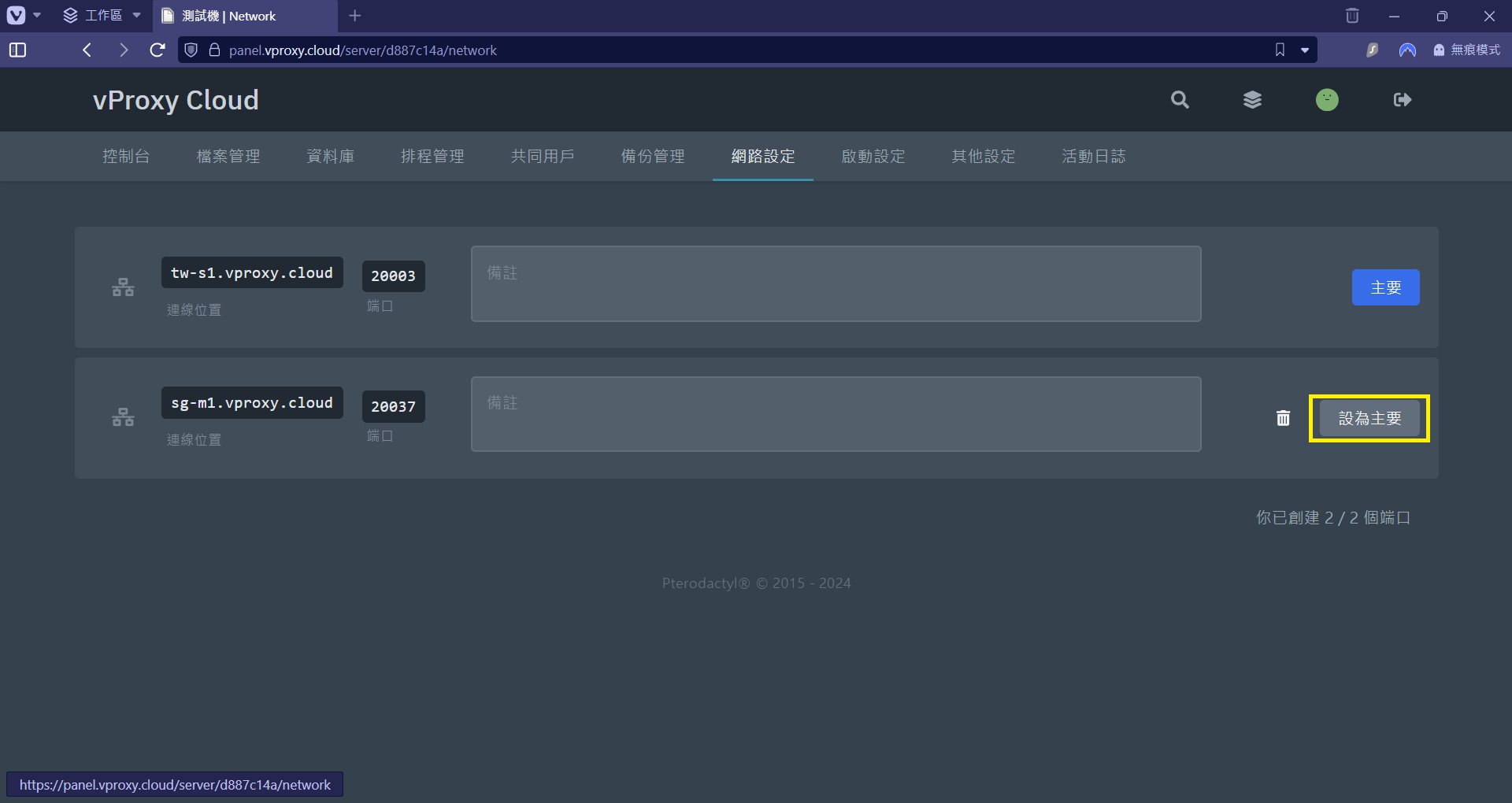Toggle the browser side panel icon

point(17,50)
